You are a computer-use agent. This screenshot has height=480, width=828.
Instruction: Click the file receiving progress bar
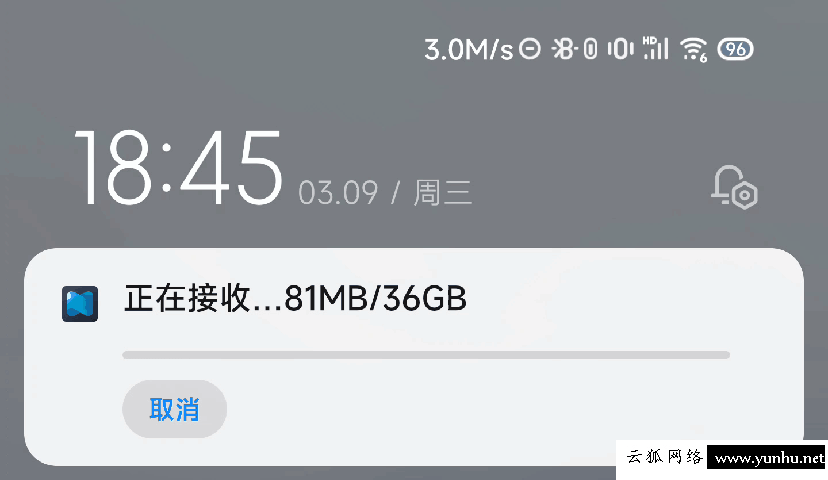426,355
